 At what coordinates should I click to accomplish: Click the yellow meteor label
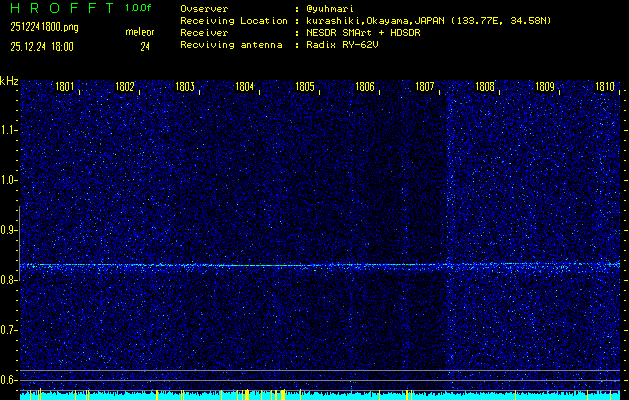coord(140,32)
